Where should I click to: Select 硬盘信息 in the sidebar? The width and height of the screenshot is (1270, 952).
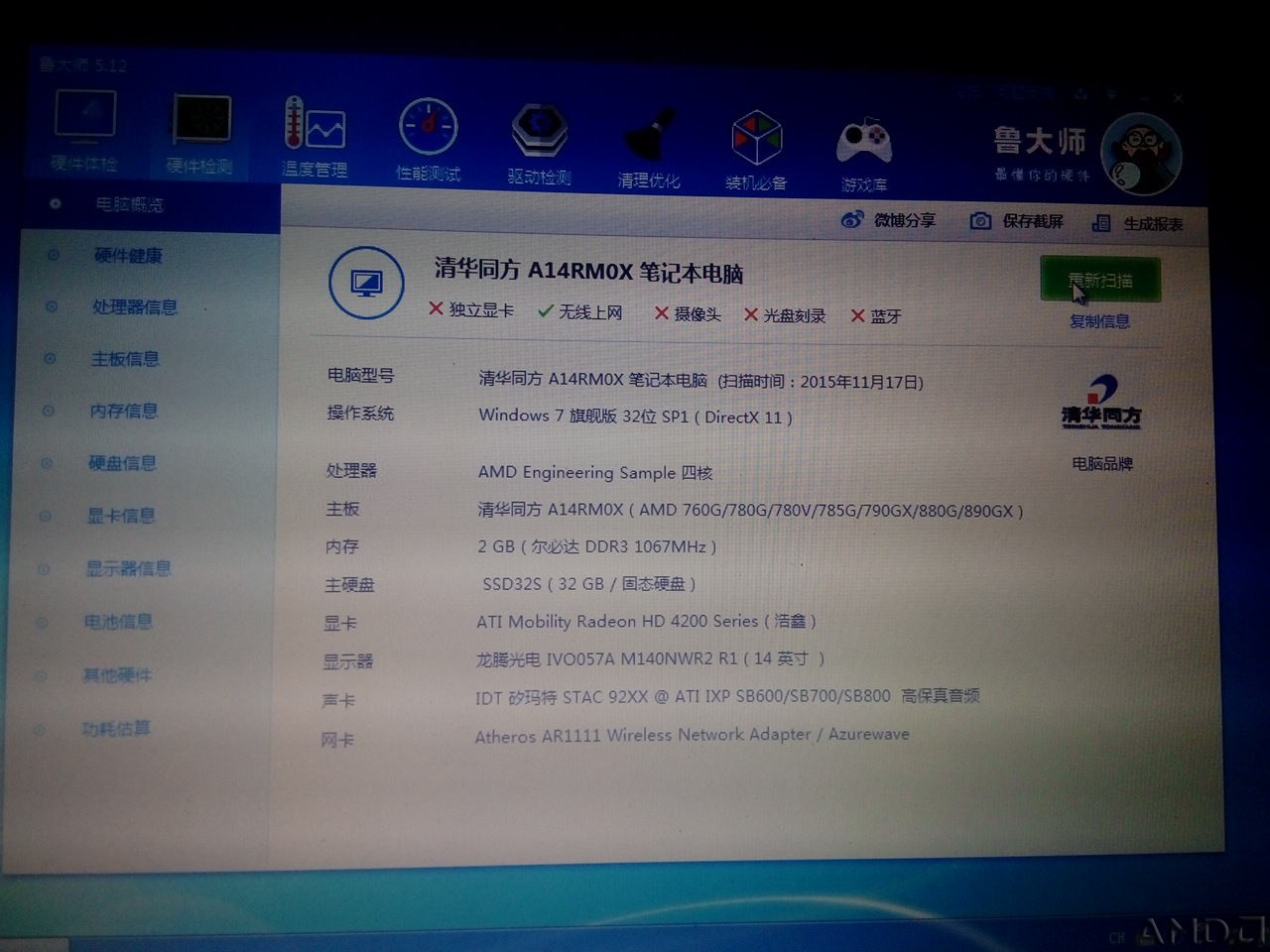click(122, 463)
